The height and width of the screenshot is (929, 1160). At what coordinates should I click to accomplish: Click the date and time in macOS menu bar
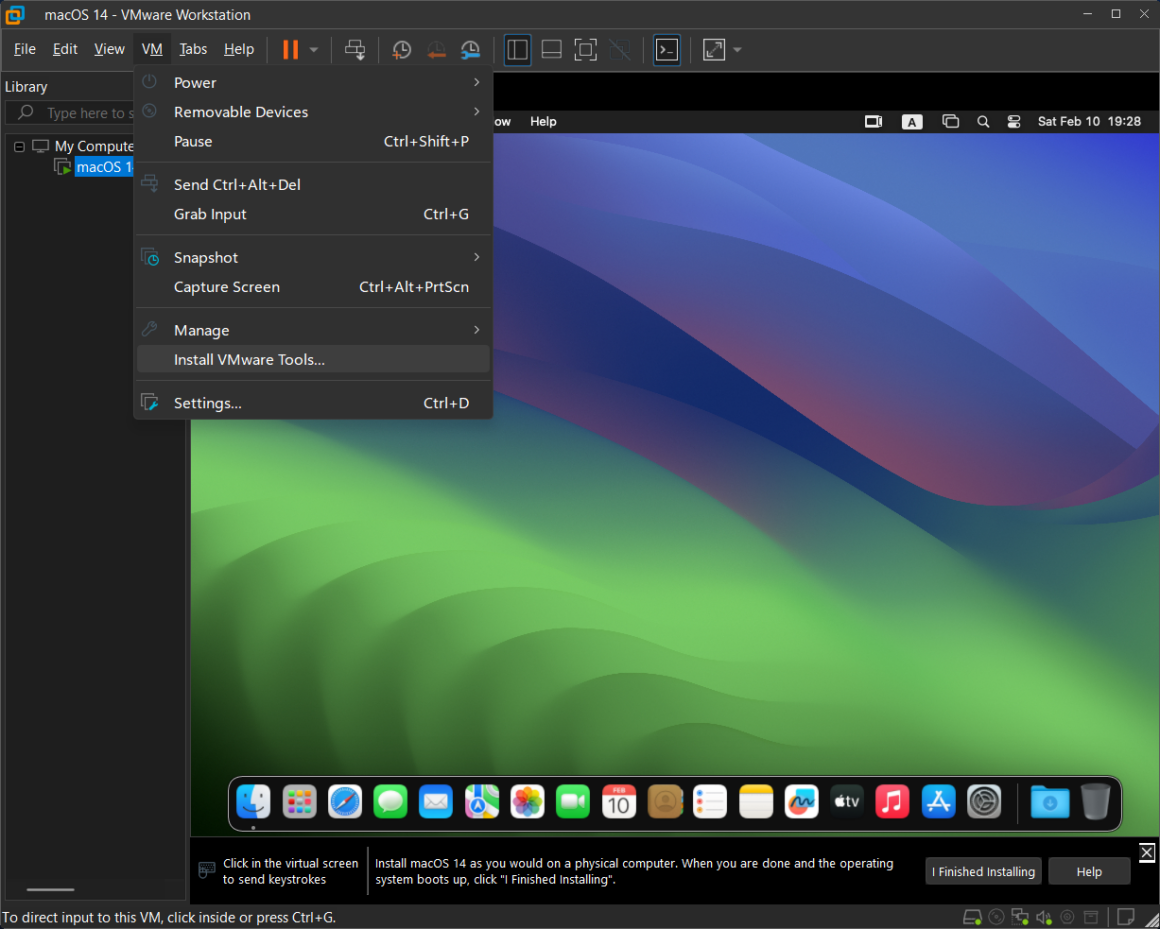coord(1089,121)
